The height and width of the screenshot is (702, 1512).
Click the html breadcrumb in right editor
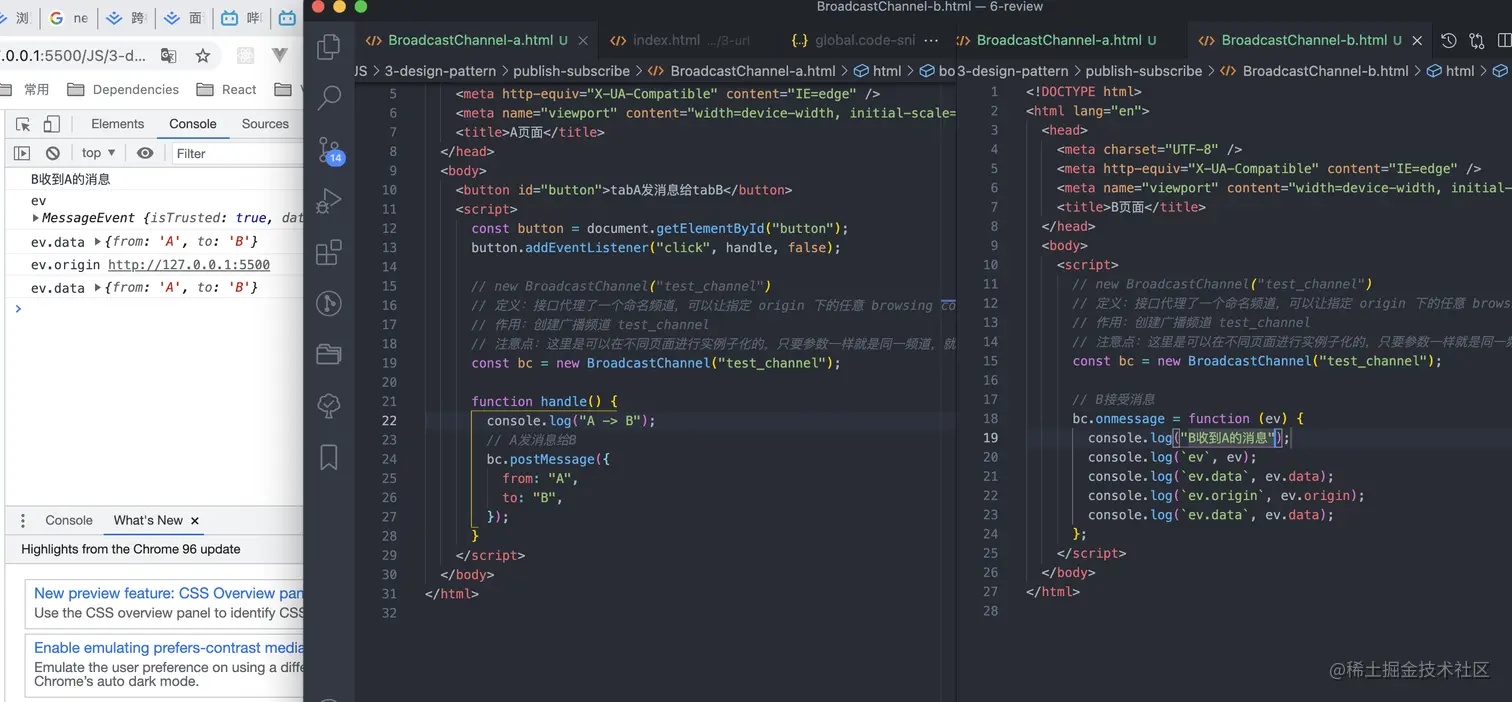point(1460,71)
